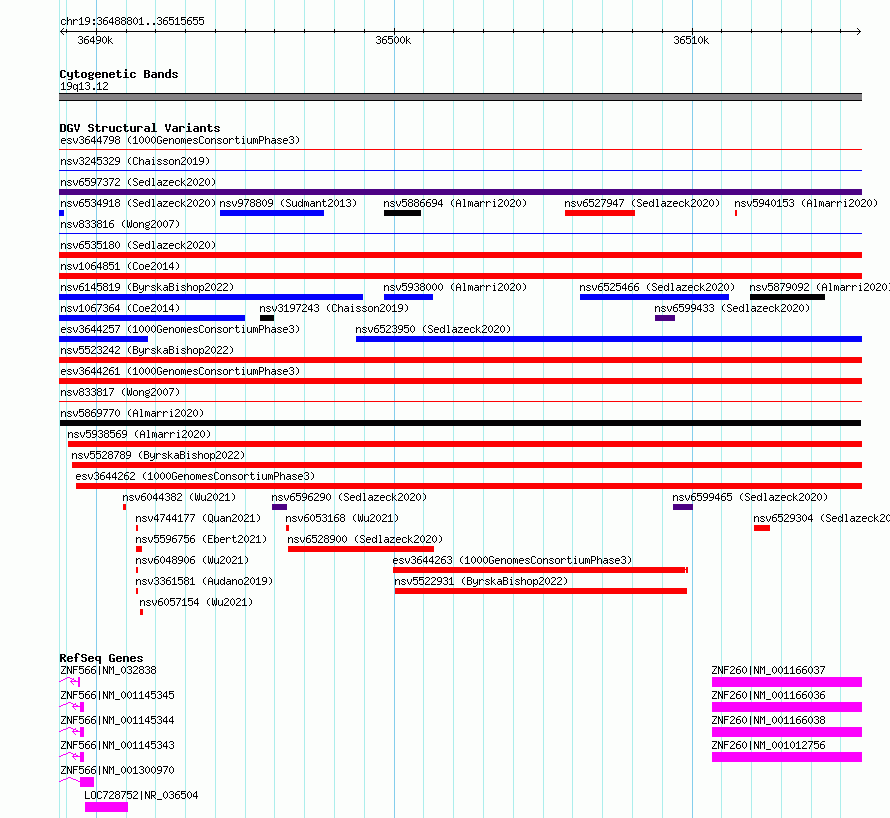The width and height of the screenshot is (890, 818).
Task: Select the blue nsv978809 Sudmant2013 bar
Action: (272, 213)
